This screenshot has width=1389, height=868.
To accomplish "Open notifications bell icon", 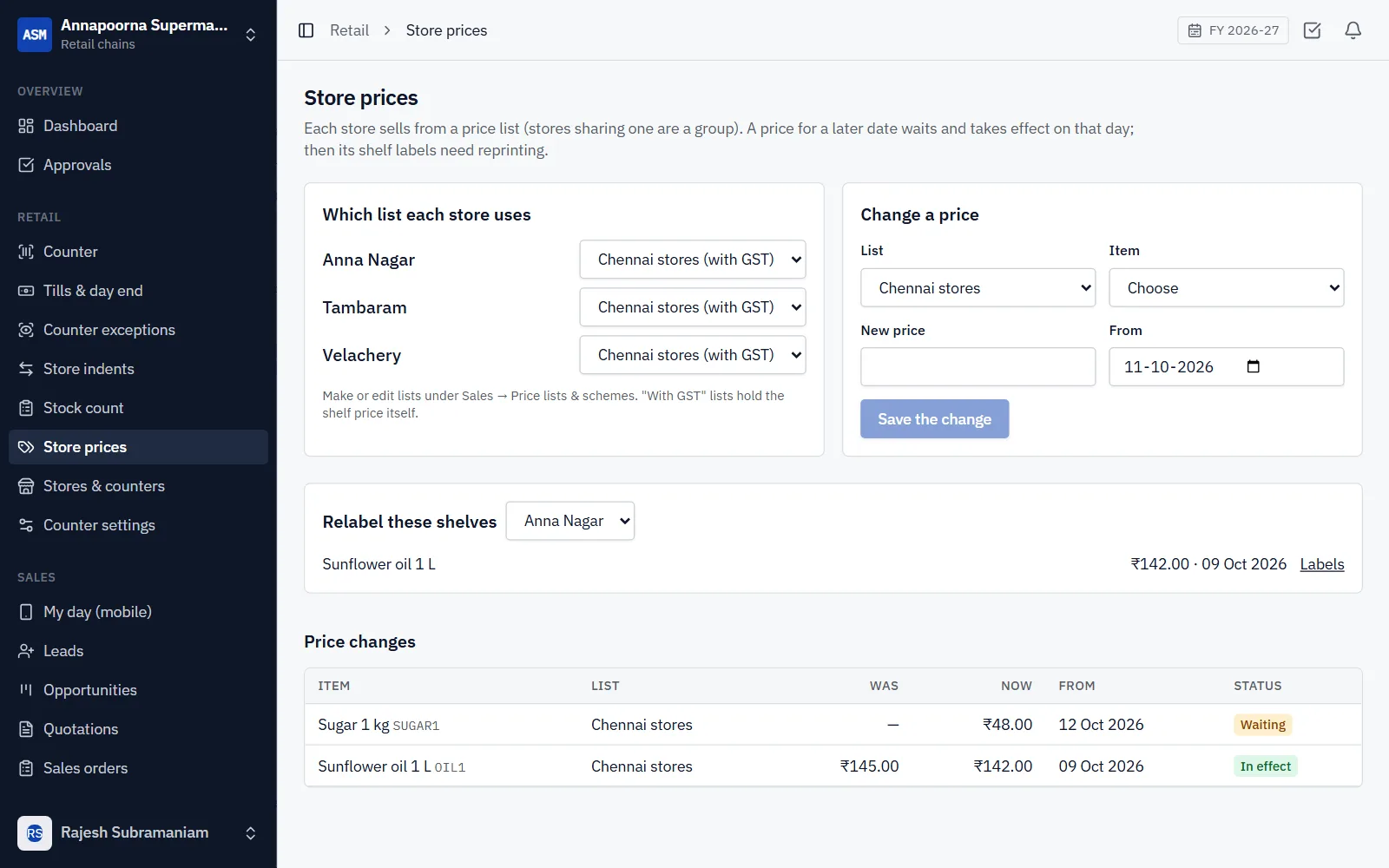I will point(1353,30).
